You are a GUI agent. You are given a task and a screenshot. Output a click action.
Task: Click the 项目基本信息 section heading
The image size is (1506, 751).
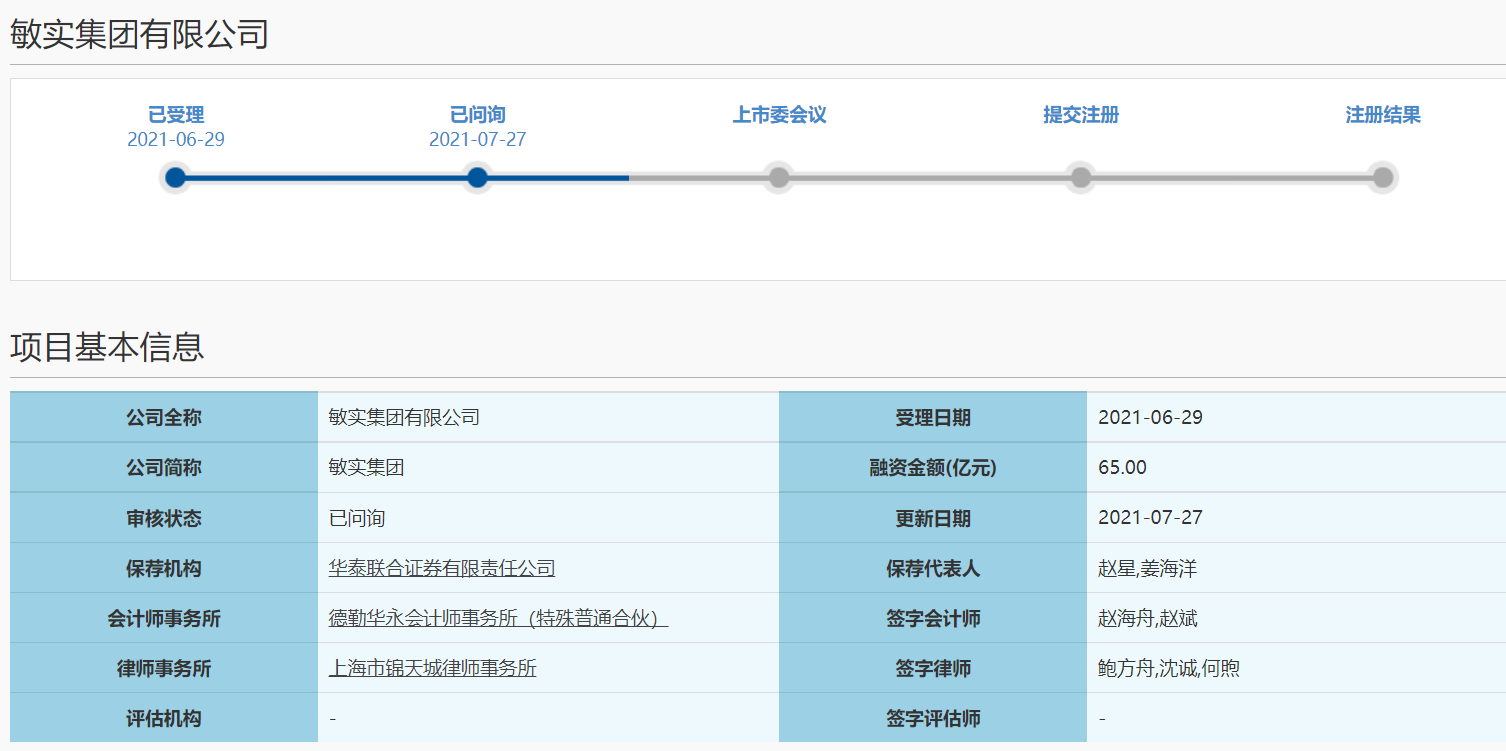point(107,347)
